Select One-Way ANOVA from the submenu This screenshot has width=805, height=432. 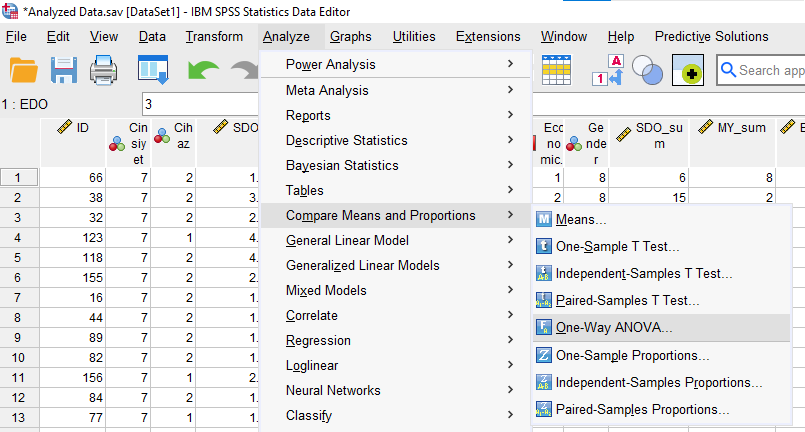click(614, 327)
